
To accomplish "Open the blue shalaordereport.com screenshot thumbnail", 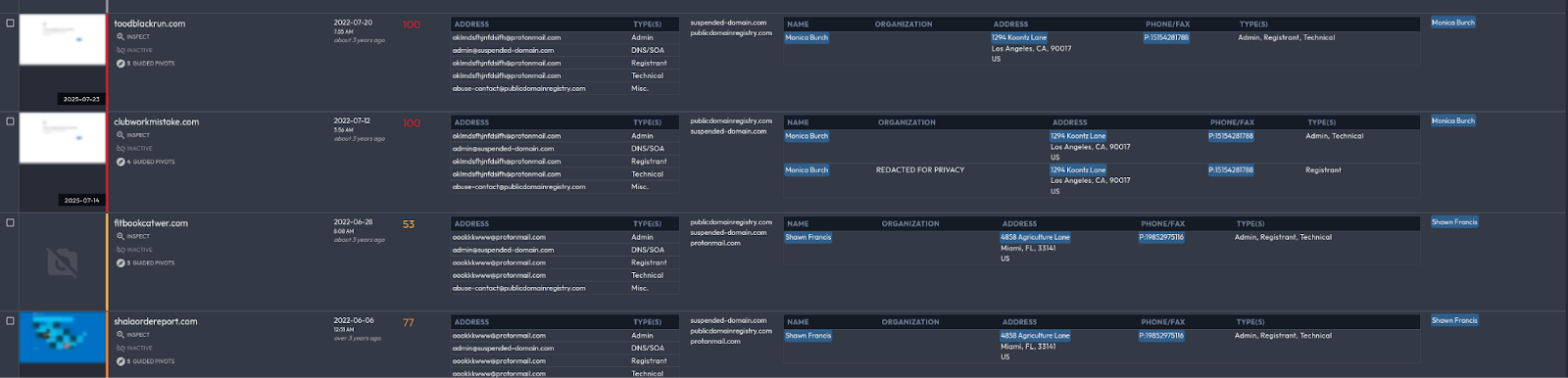I will (62, 337).
